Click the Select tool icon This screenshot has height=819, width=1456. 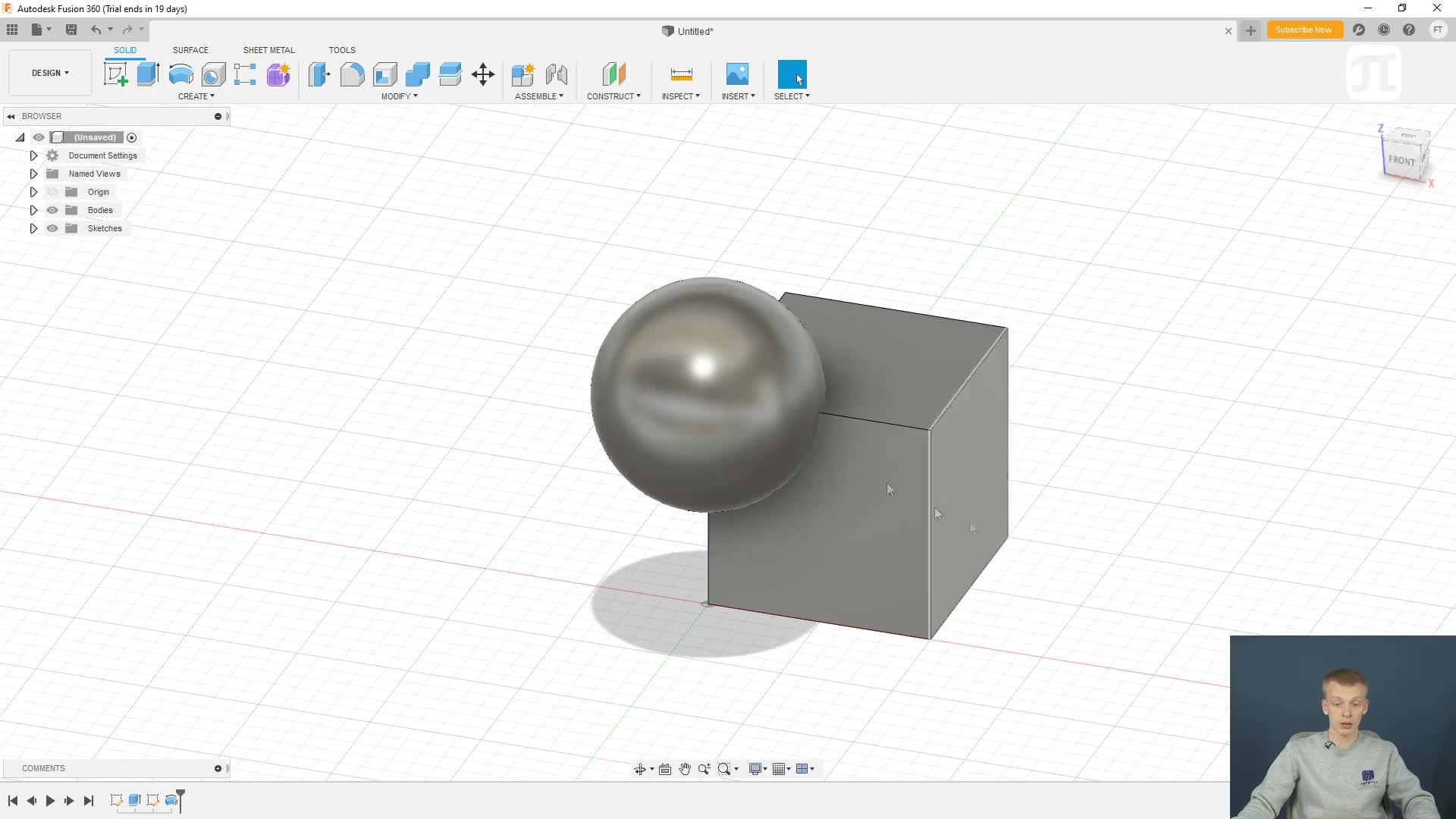click(792, 74)
